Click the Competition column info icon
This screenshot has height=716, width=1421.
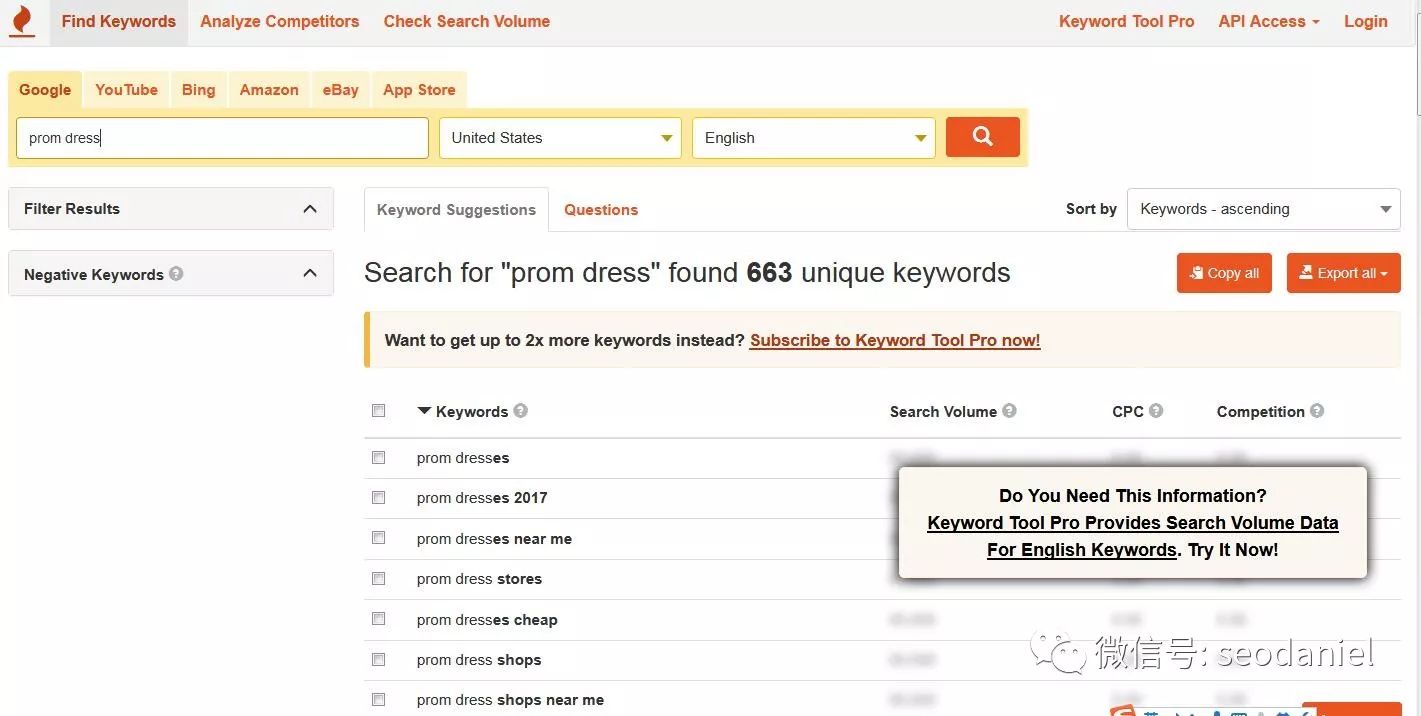click(1317, 410)
